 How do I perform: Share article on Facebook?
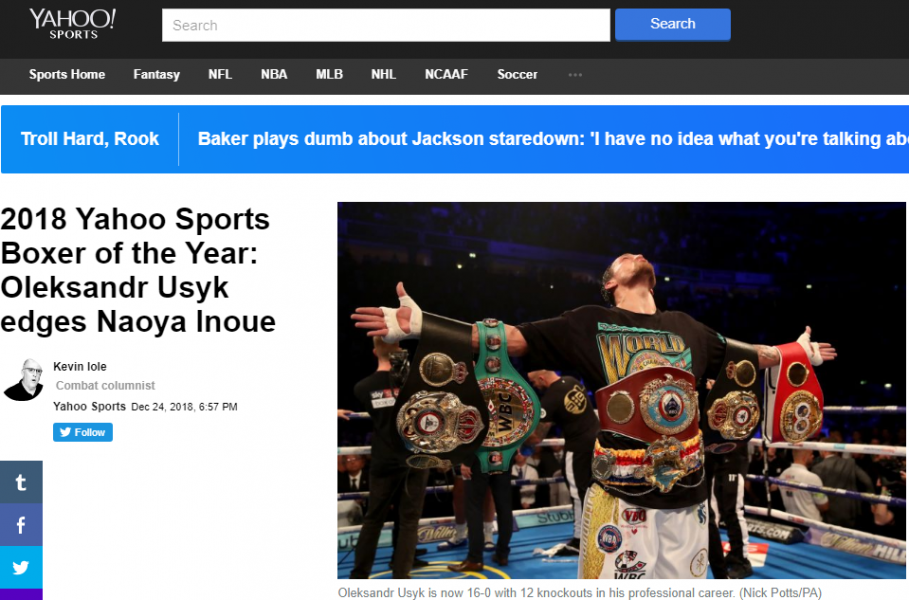[21, 525]
